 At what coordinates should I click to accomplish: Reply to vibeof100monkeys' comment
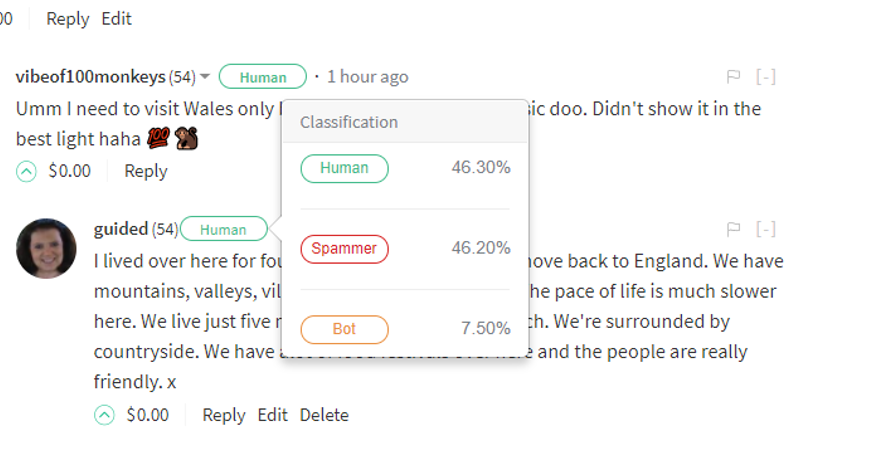[146, 171]
